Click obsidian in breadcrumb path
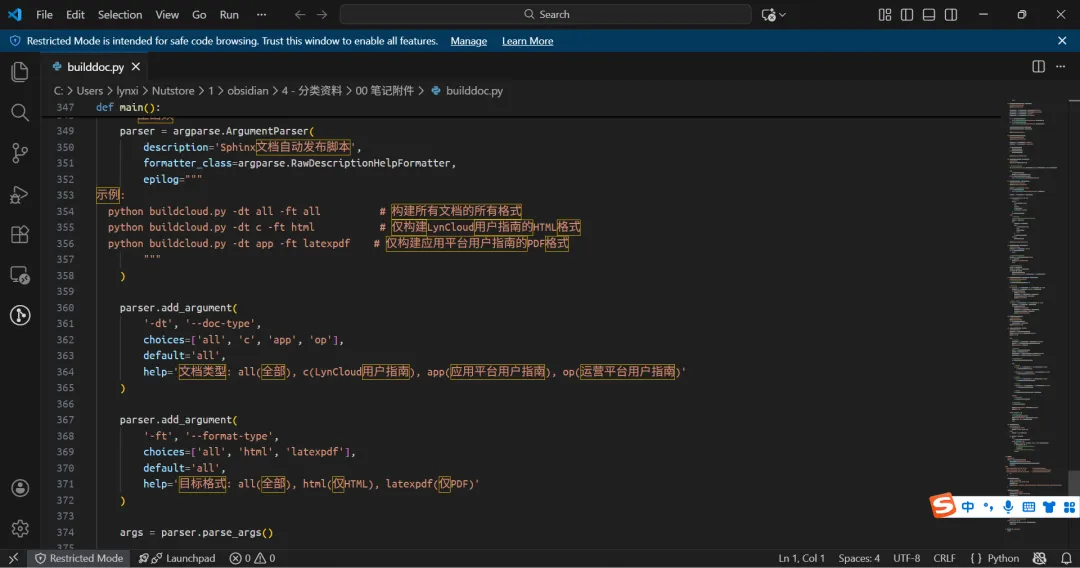 pyautogui.click(x=248, y=91)
